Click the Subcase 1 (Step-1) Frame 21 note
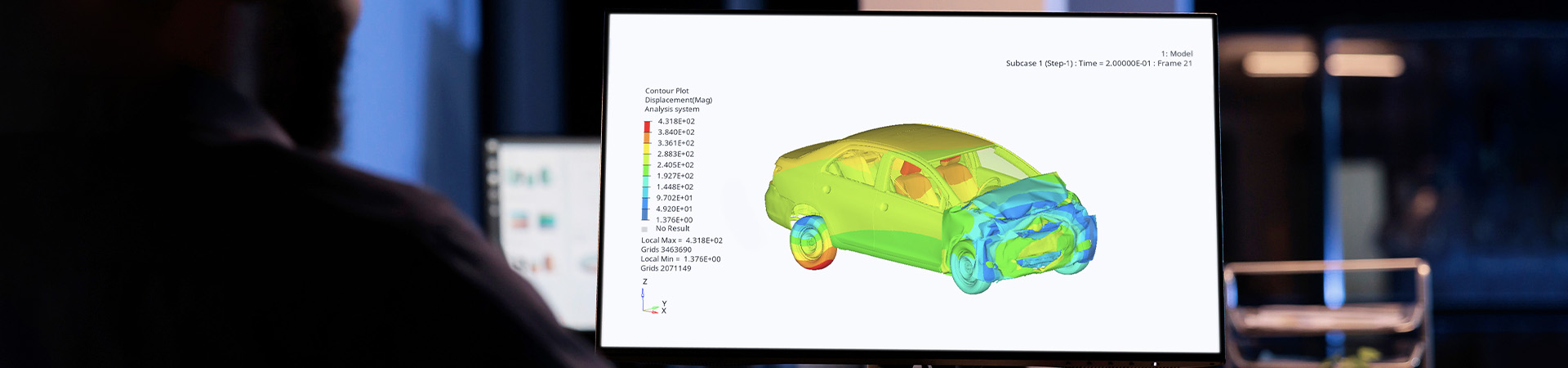Viewport: 1568px width, 368px height. [1099, 64]
